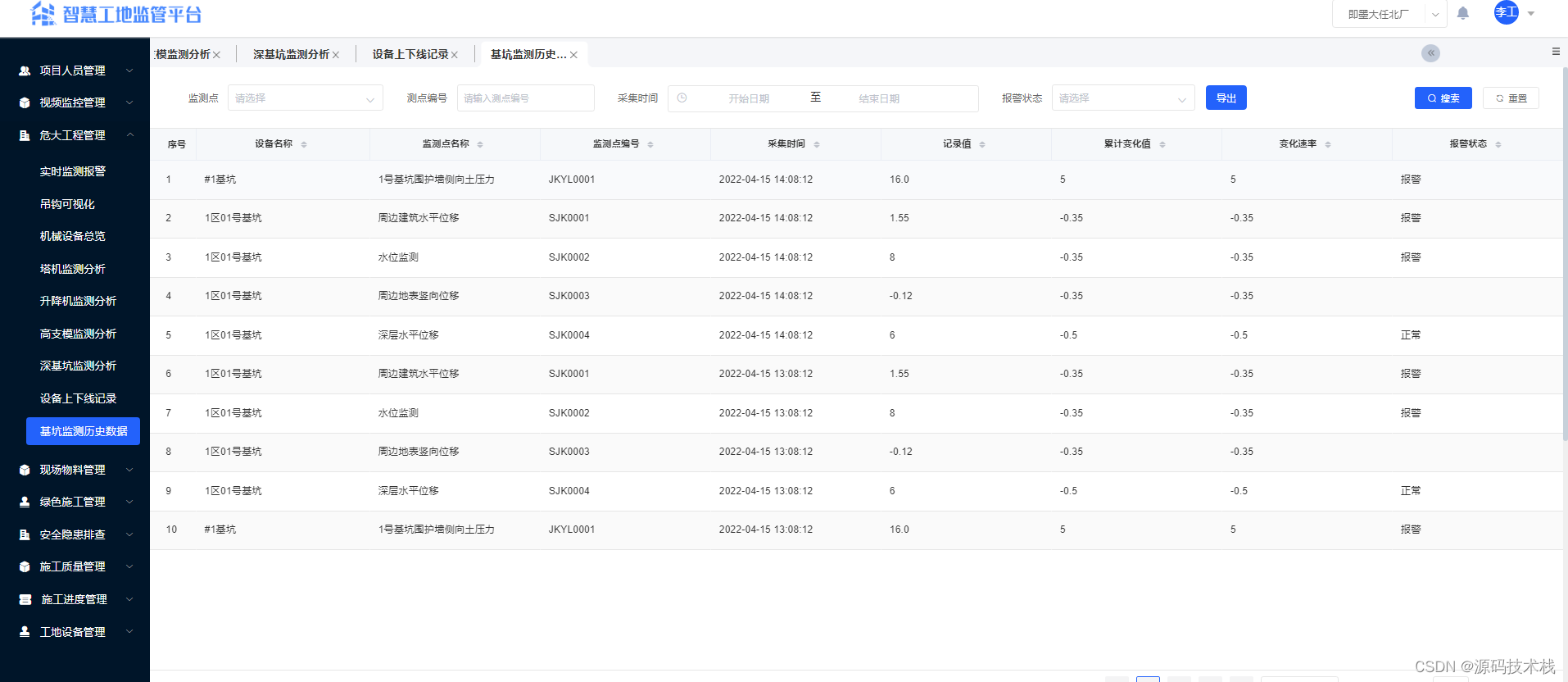This screenshot has height=682, width=1568.
Task: Open the 即墨大任北厂 project selector
Action: 1389,14
